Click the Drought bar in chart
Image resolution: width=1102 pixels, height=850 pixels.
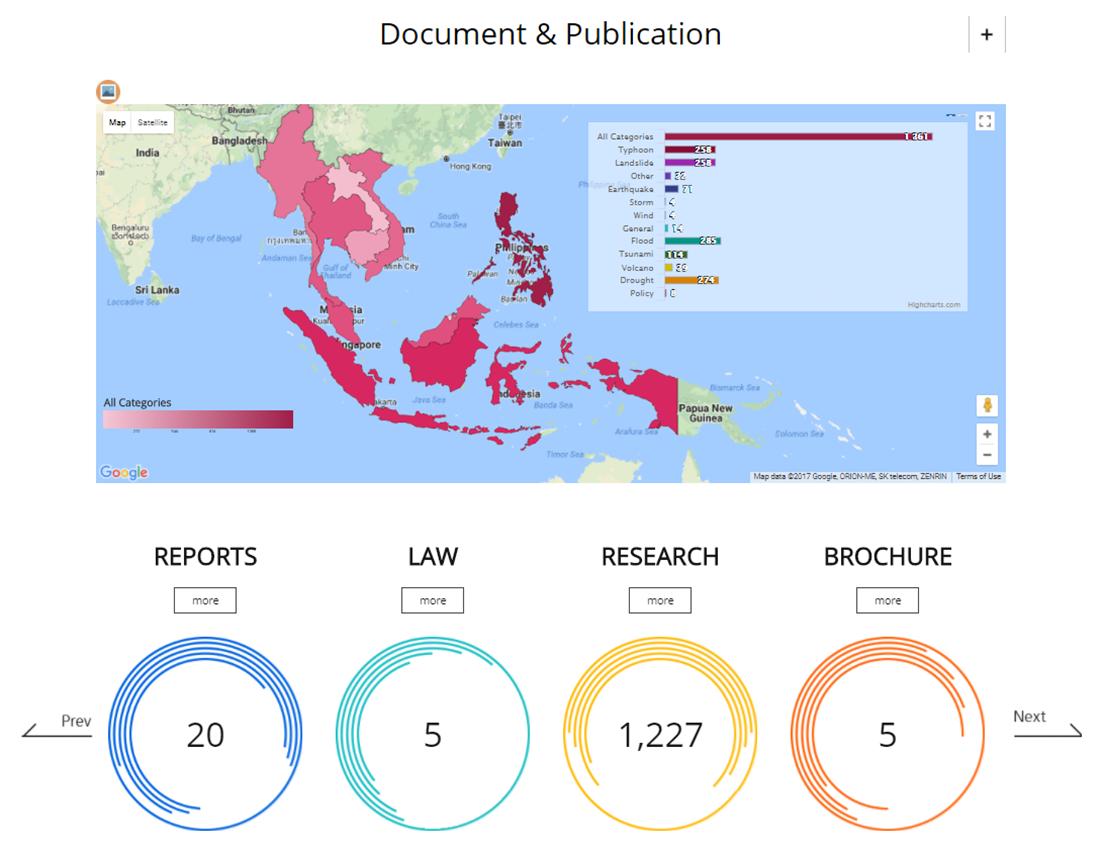pyautogui.click(x=692, y=280)
